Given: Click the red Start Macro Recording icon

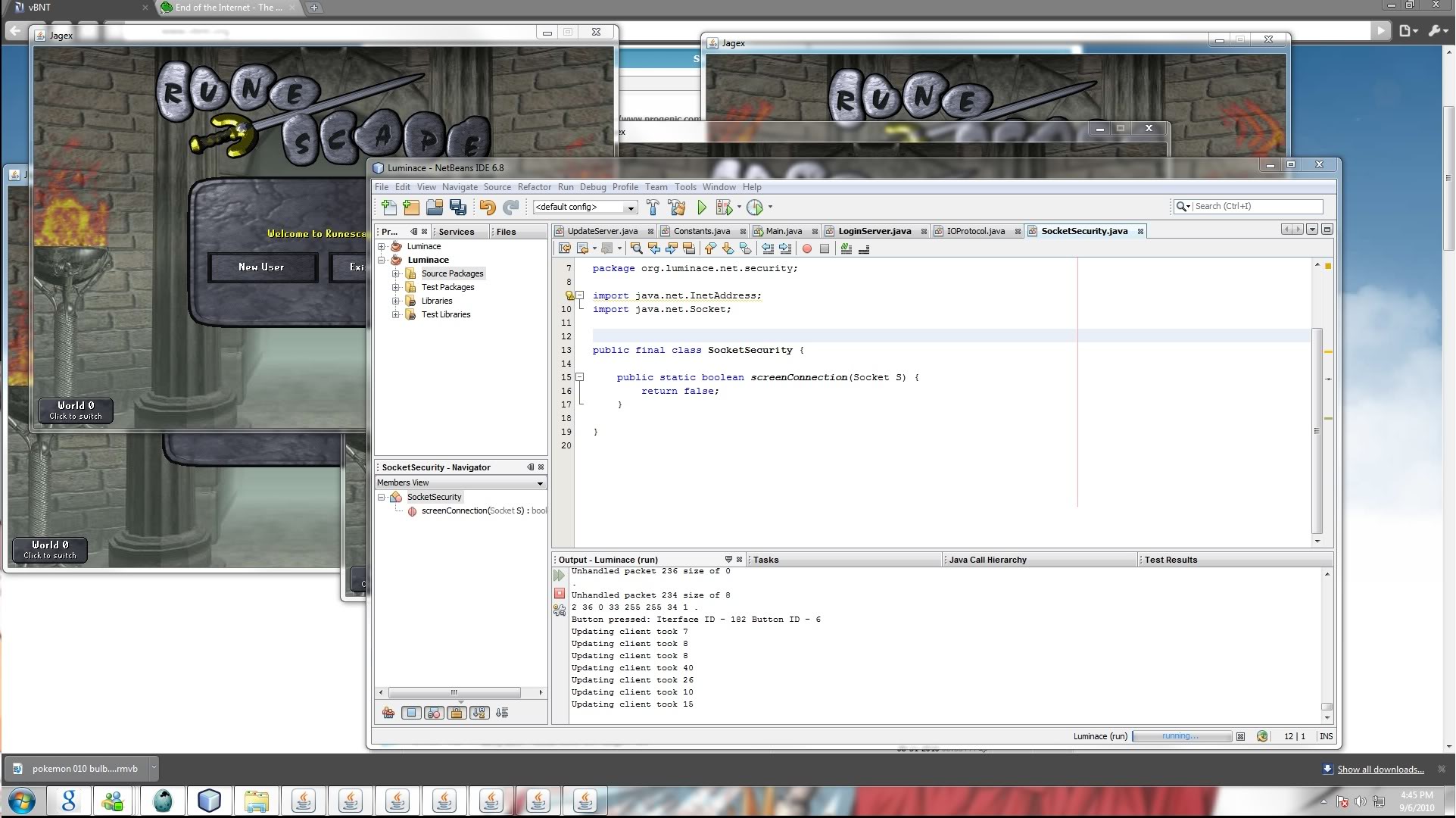Looking at the screenshot, I should click(807, 248).
